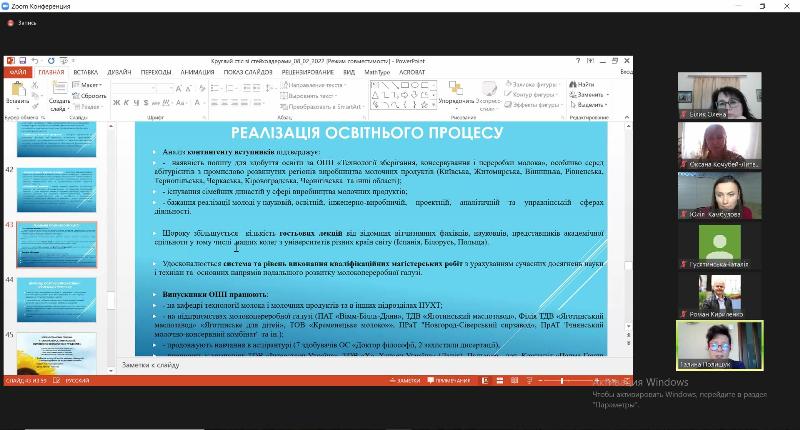This screenshot has width=800, height=430.
Task: Click the New Slide (Создать слайд) icon
Action: click(x=60, y=88)
